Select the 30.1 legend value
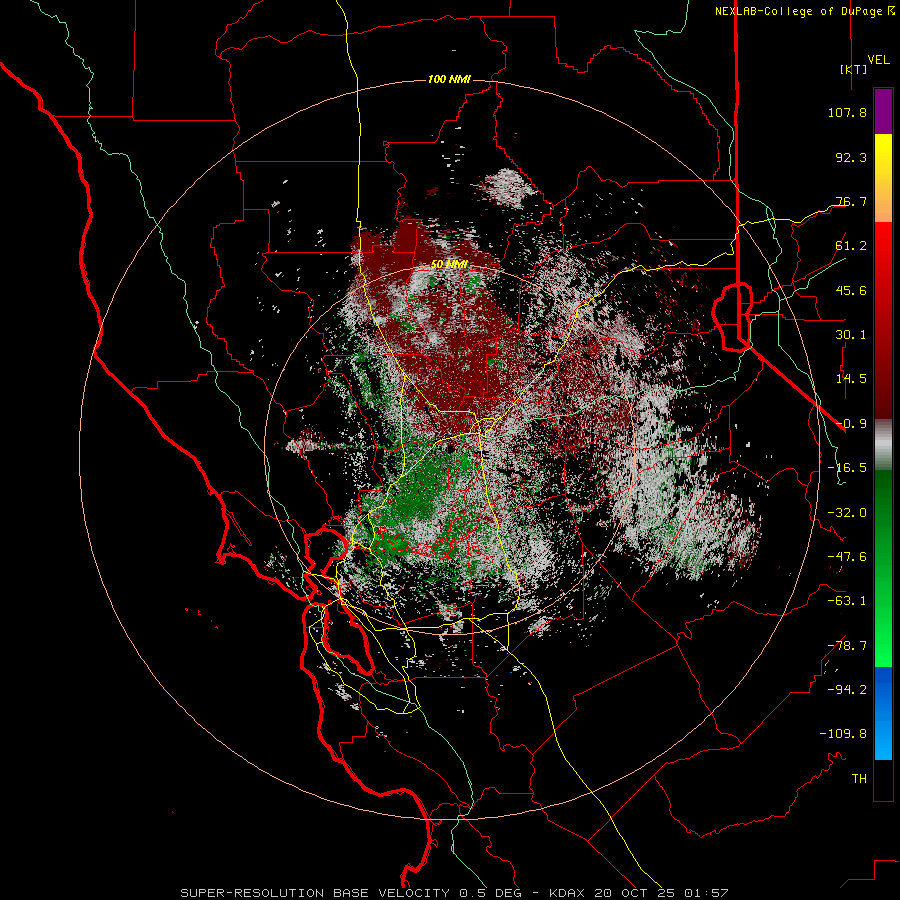Image resolution: width=900 pixels, height=900 pixels. [x=851, y=335]
